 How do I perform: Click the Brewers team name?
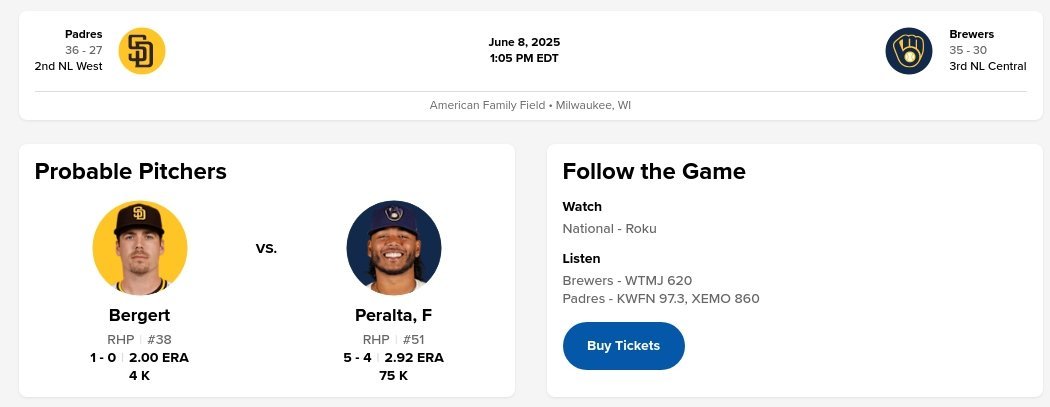[971, 34]
